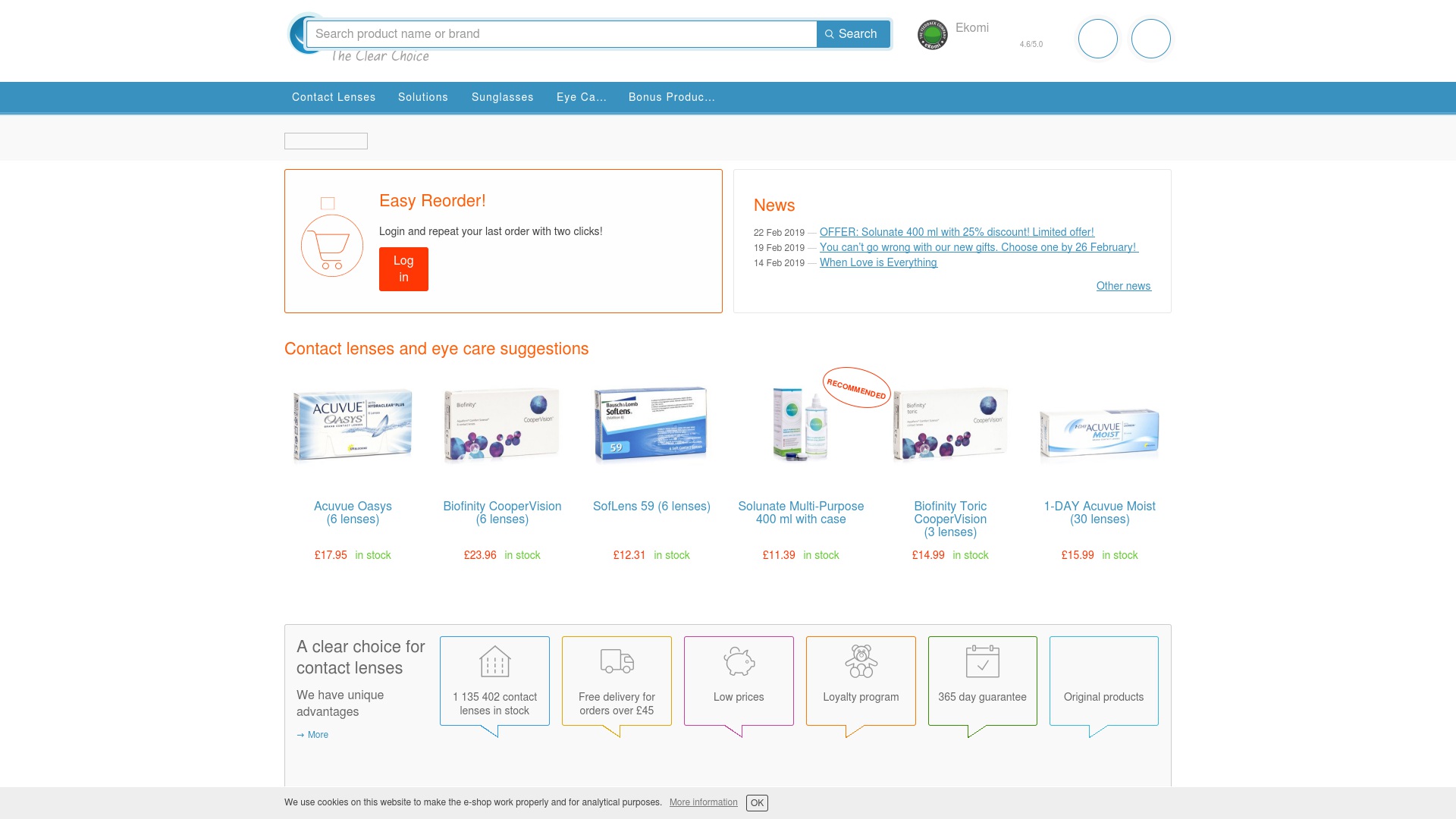Viewport: 1456px width, 819px height.
Task: Open the When Love is Everything news
Action: coord(878,262)
